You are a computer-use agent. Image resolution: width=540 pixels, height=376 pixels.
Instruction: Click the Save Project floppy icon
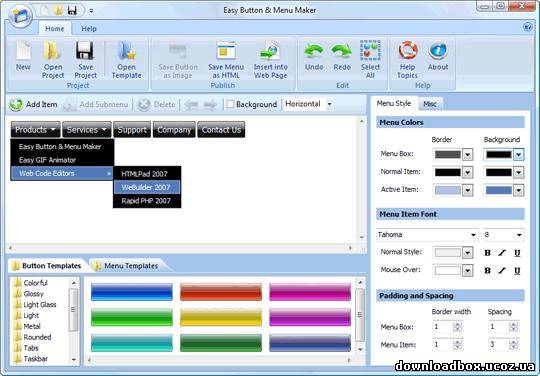[85, 51]
